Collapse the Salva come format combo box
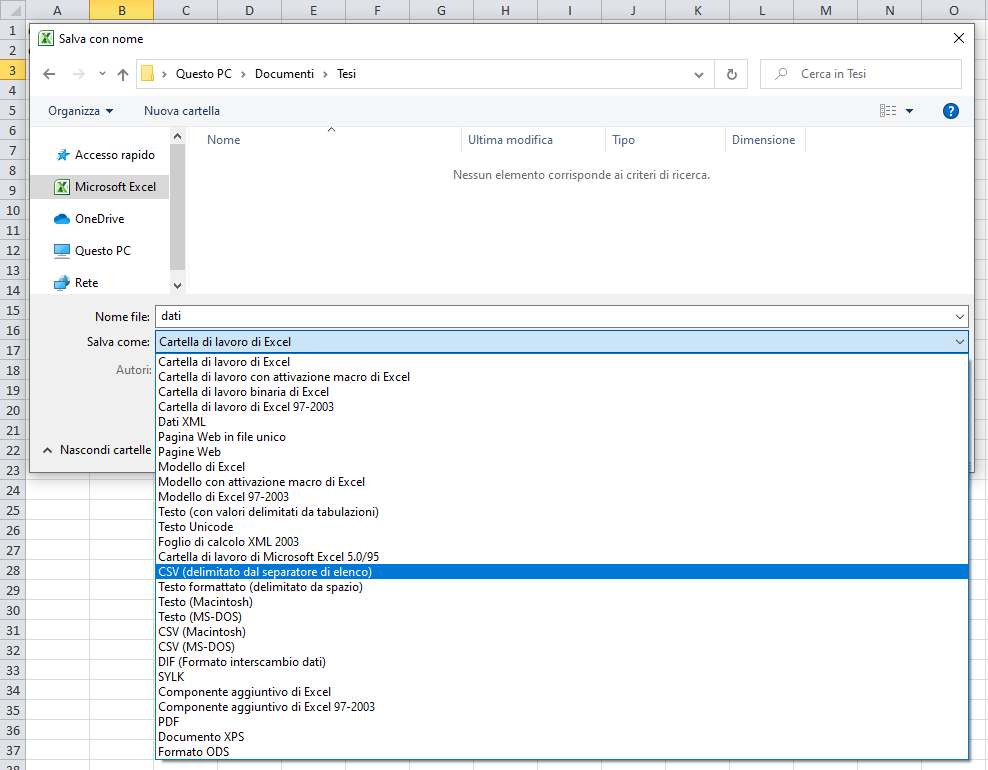The width and height of the screenshot is (988, 770). pos(561,342)
